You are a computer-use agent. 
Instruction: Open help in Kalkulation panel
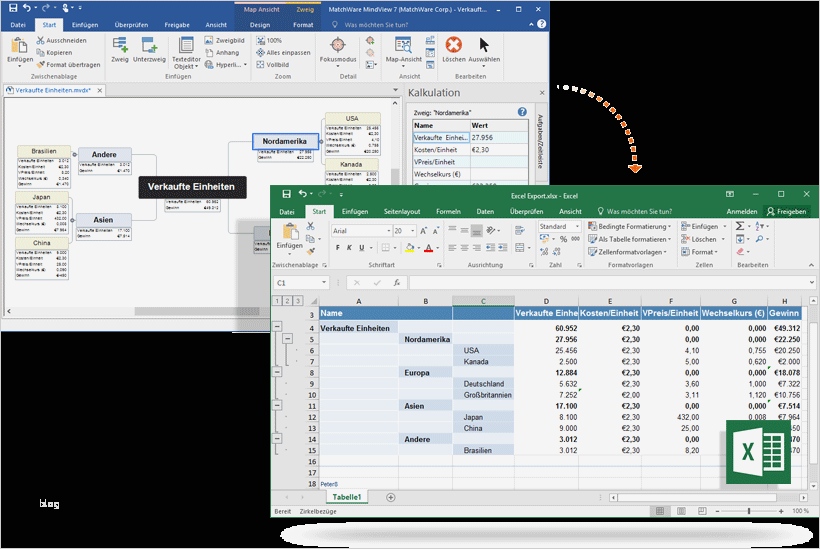pyautogui.click(x=522, y=112)
